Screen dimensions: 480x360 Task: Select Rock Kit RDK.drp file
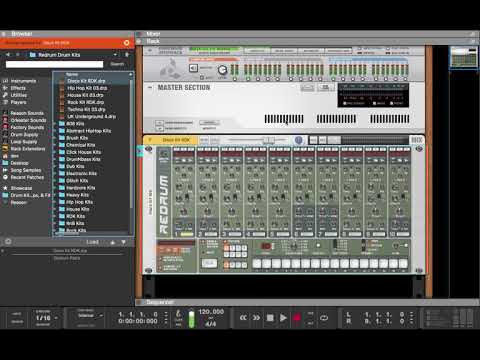click(86, 102)
